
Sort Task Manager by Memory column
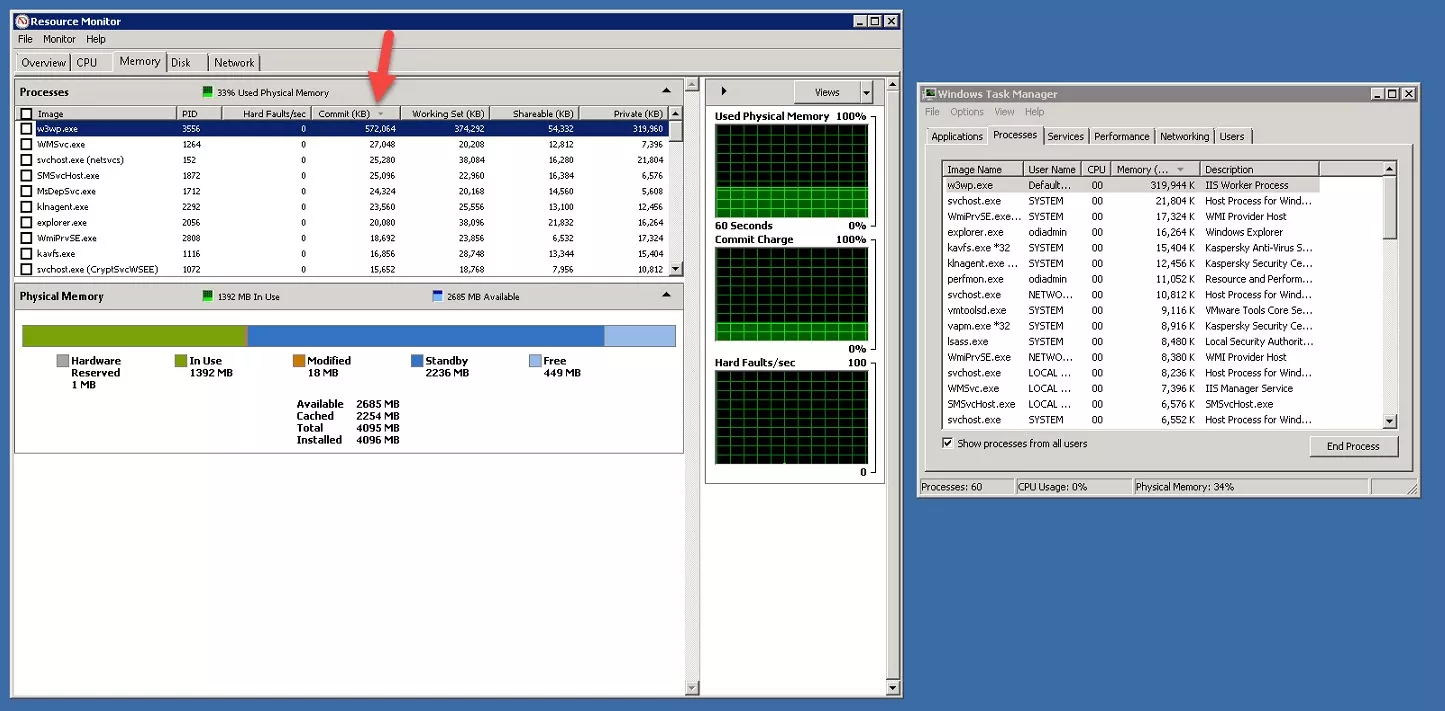(1155, 169)
